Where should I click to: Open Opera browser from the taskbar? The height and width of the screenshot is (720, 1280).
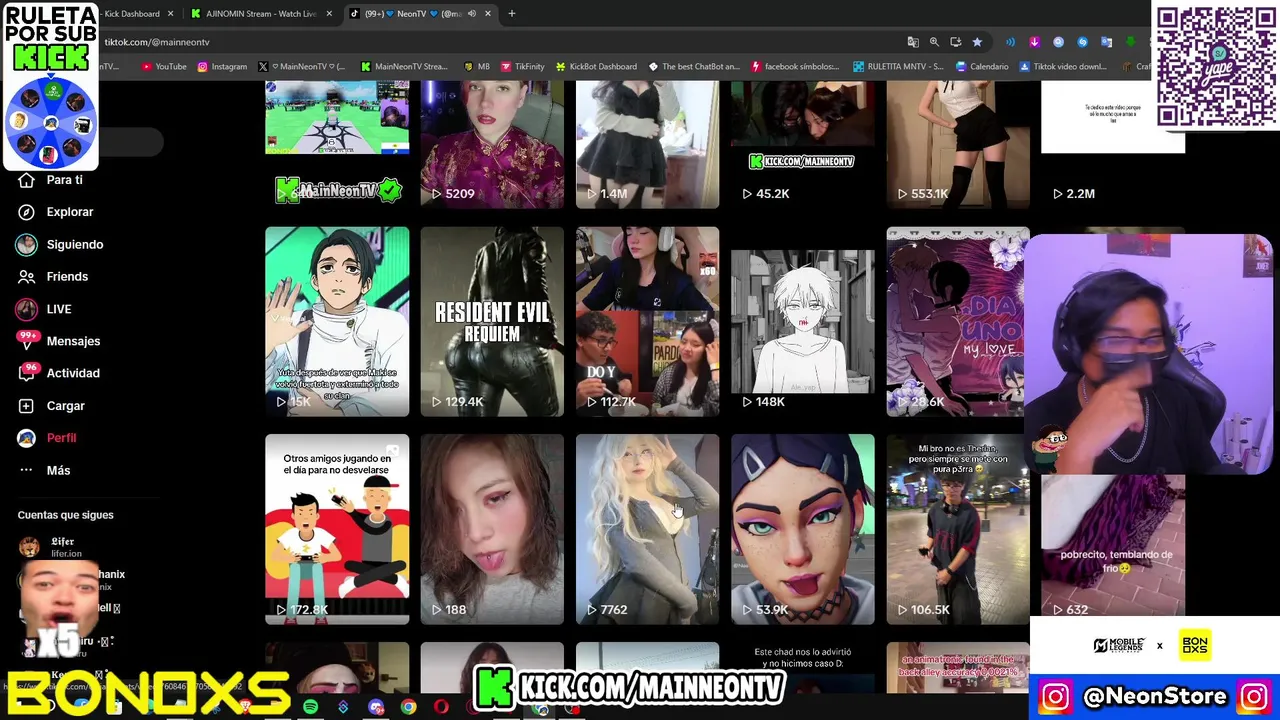[x=441, y=707]
